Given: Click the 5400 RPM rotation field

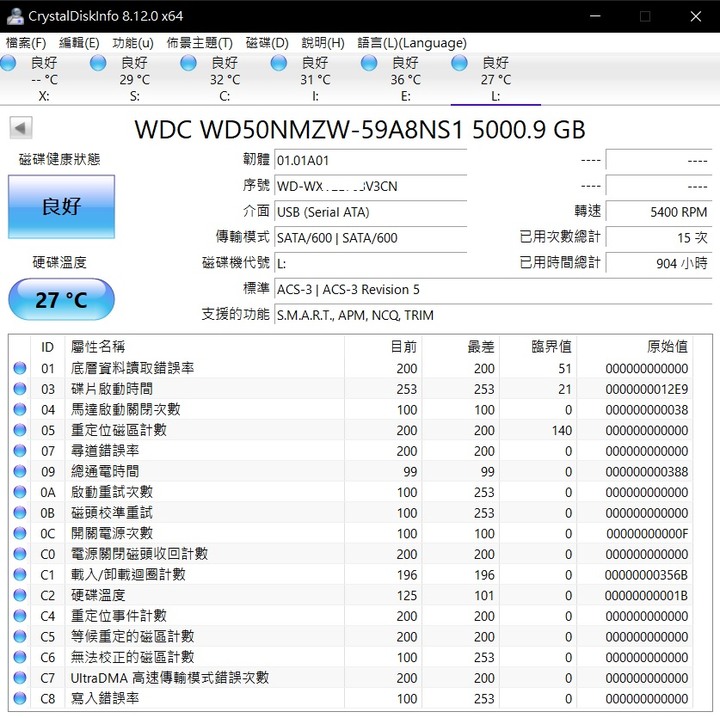Looking at the screenshot, I should (659, 212).
